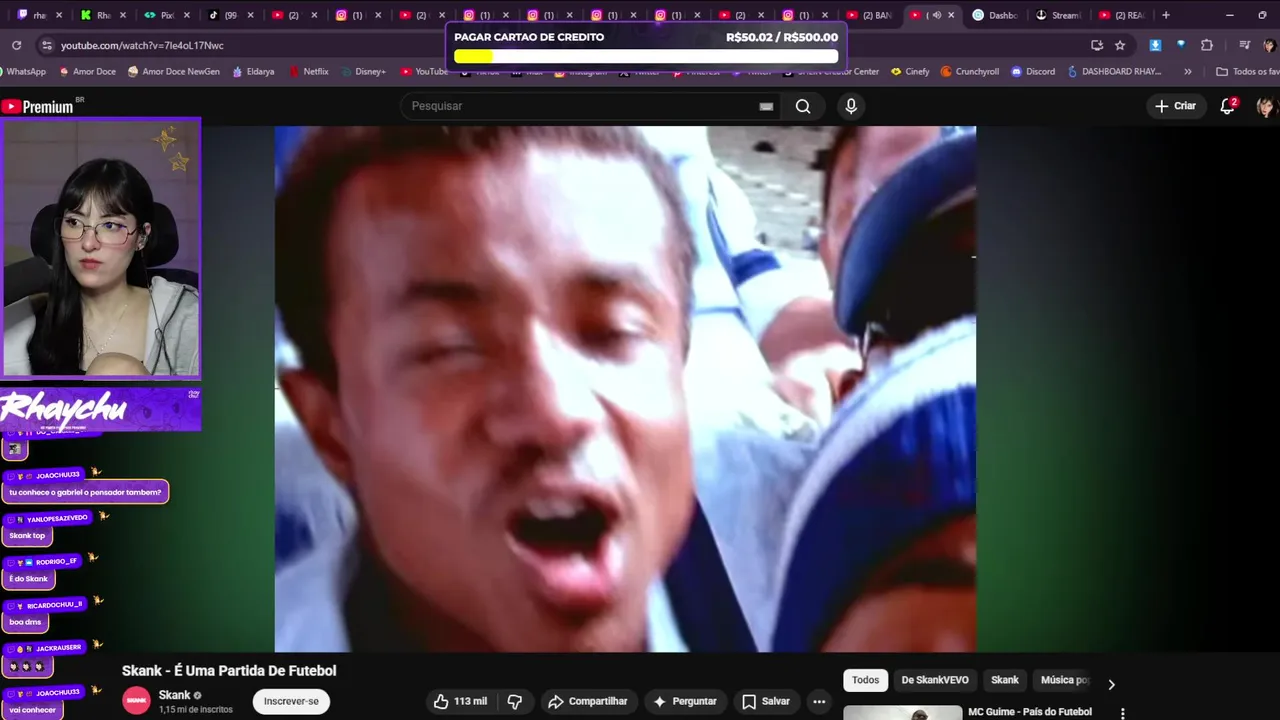Open the three-dot more actions menu
Image resolution: width=1280 pixels, height=720 pixels.
[x=819, y=701]
